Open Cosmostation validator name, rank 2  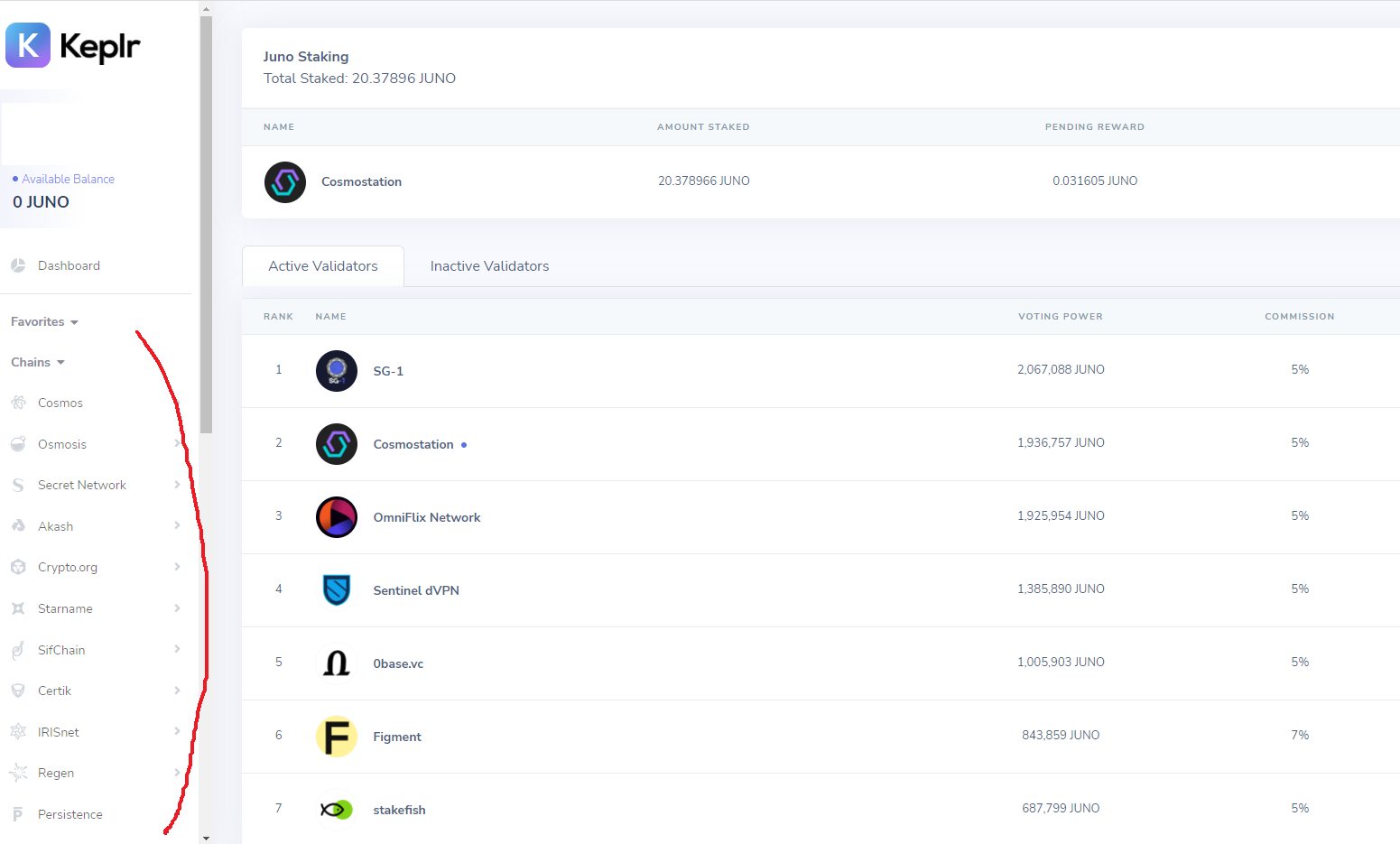tap(413, 444)
